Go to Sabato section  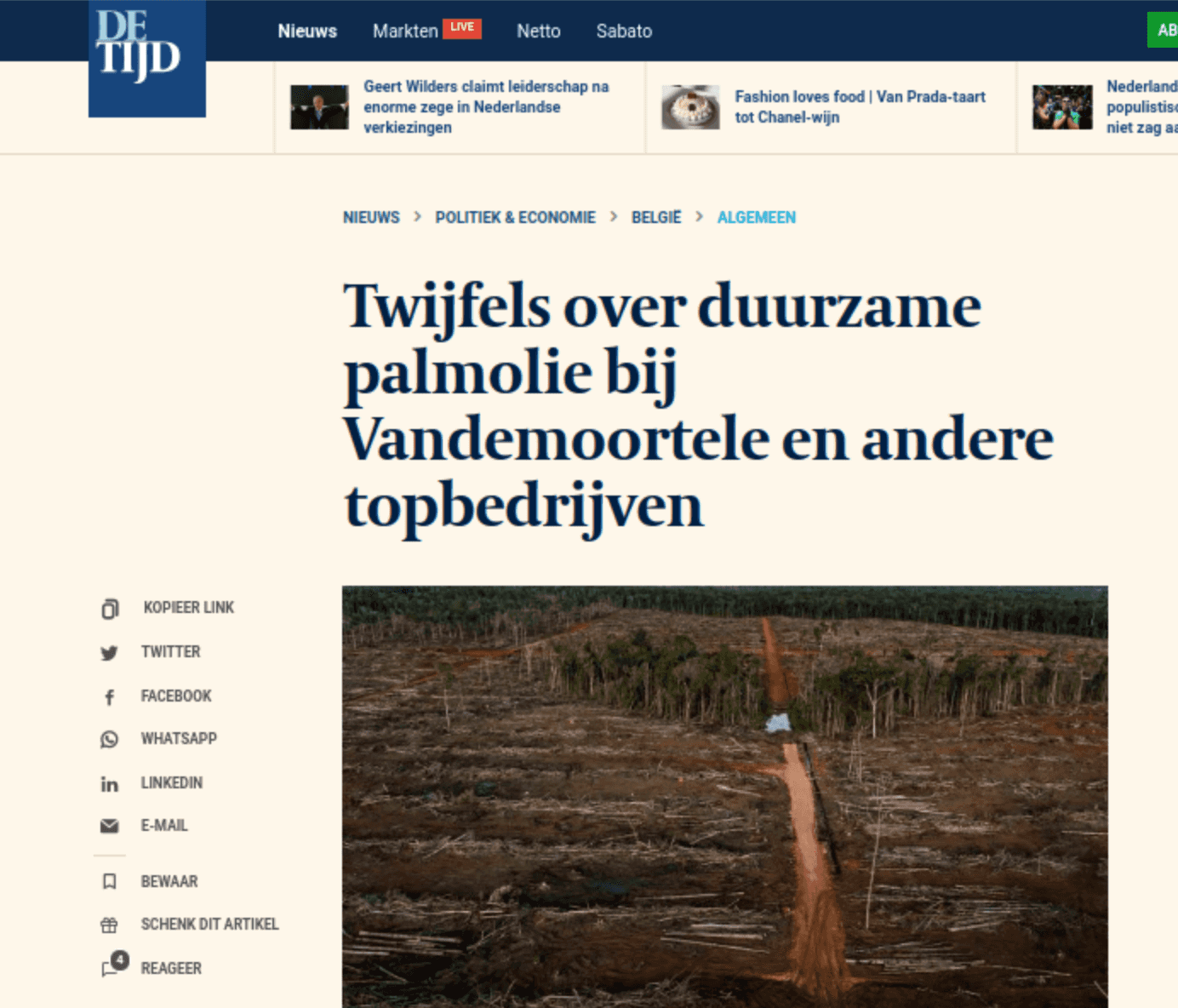click(624, 31)
